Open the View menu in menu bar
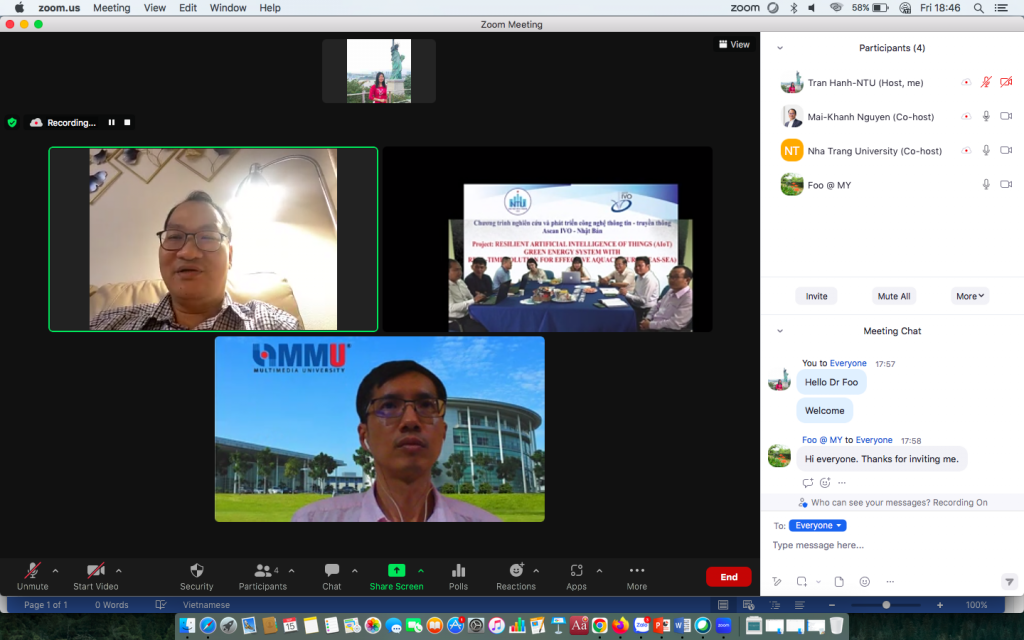 click(155, 8)
